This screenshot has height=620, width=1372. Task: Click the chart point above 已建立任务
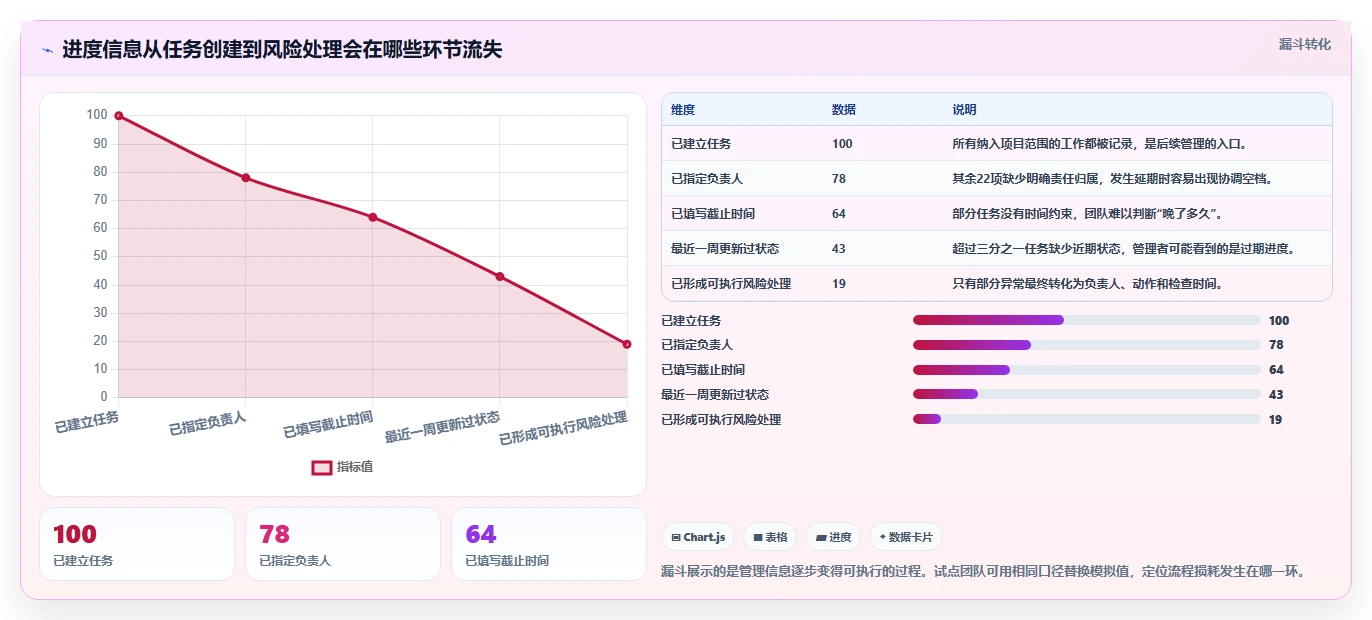pos(118,116)
